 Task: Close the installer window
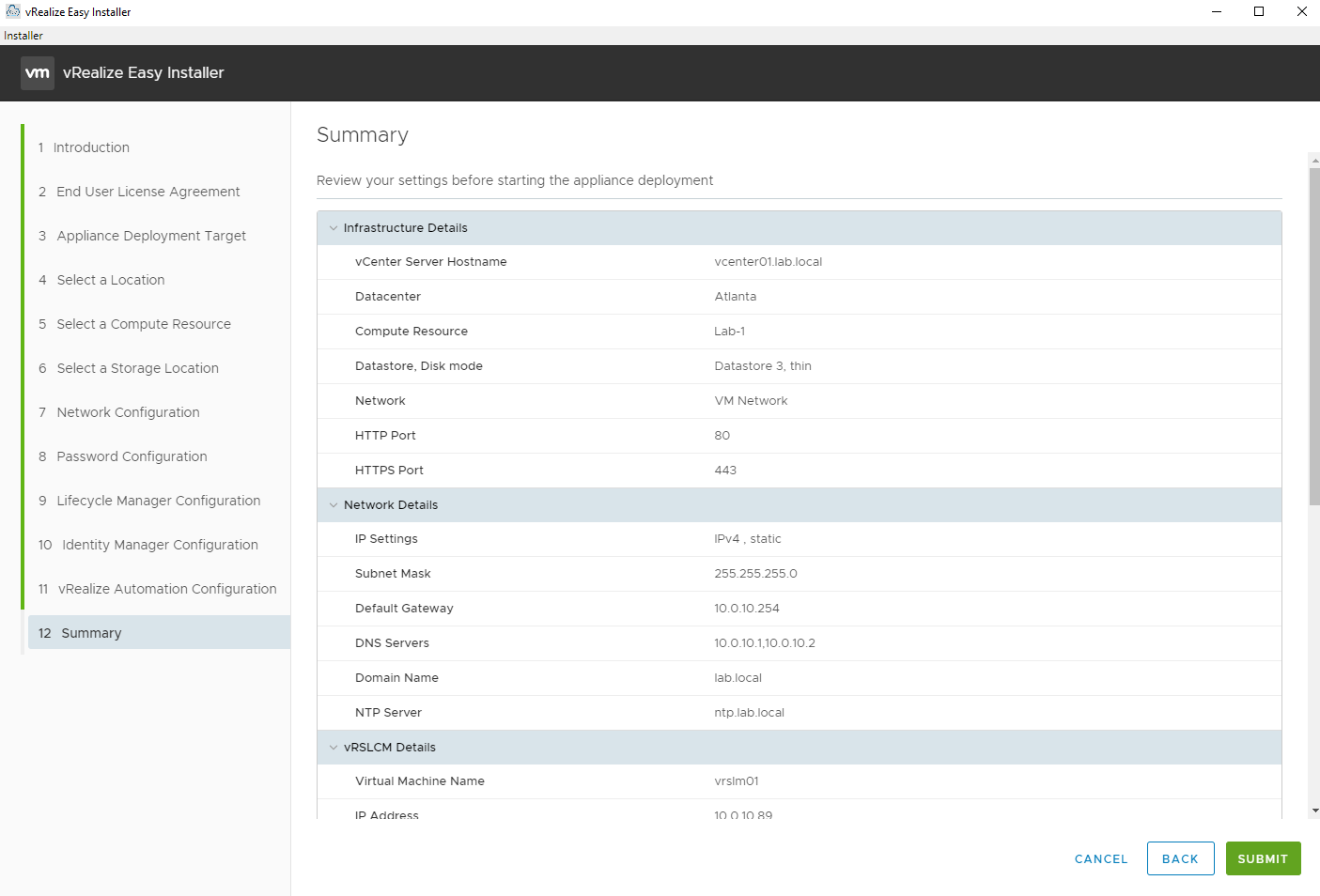pos(1301,11)
